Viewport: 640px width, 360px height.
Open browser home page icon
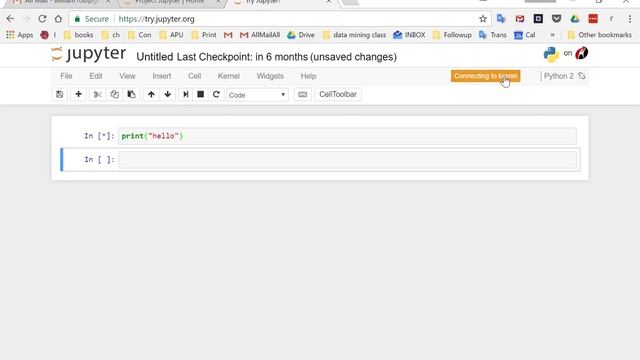58,19
